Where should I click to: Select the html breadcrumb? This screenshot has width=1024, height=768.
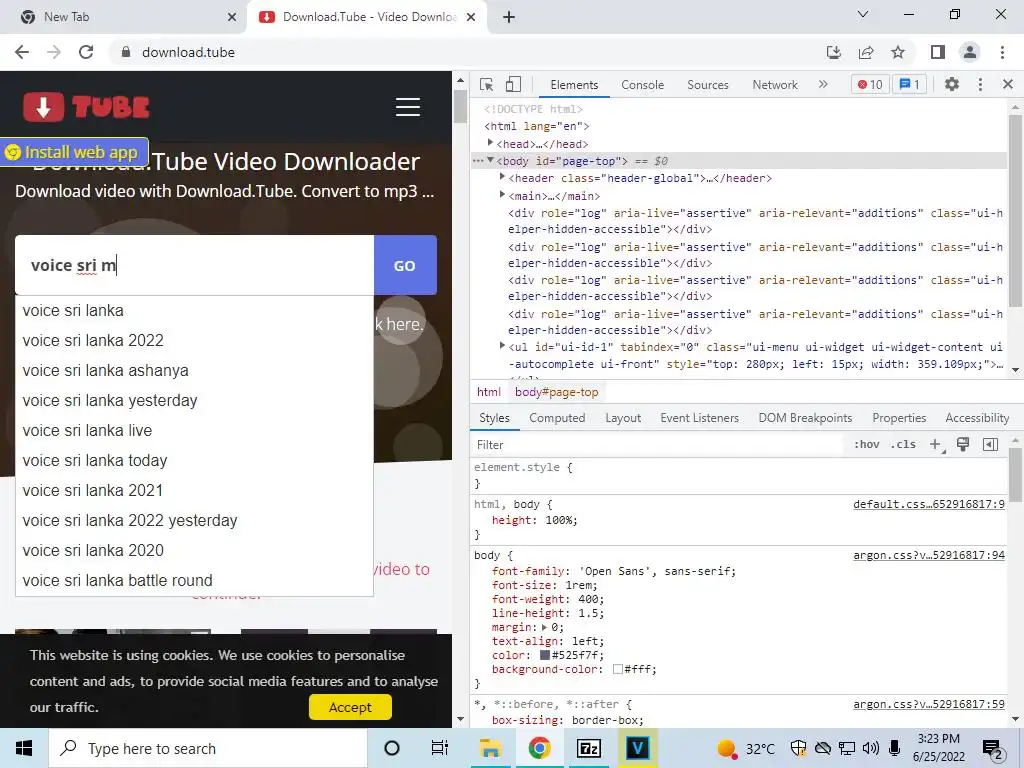(488, 392)
